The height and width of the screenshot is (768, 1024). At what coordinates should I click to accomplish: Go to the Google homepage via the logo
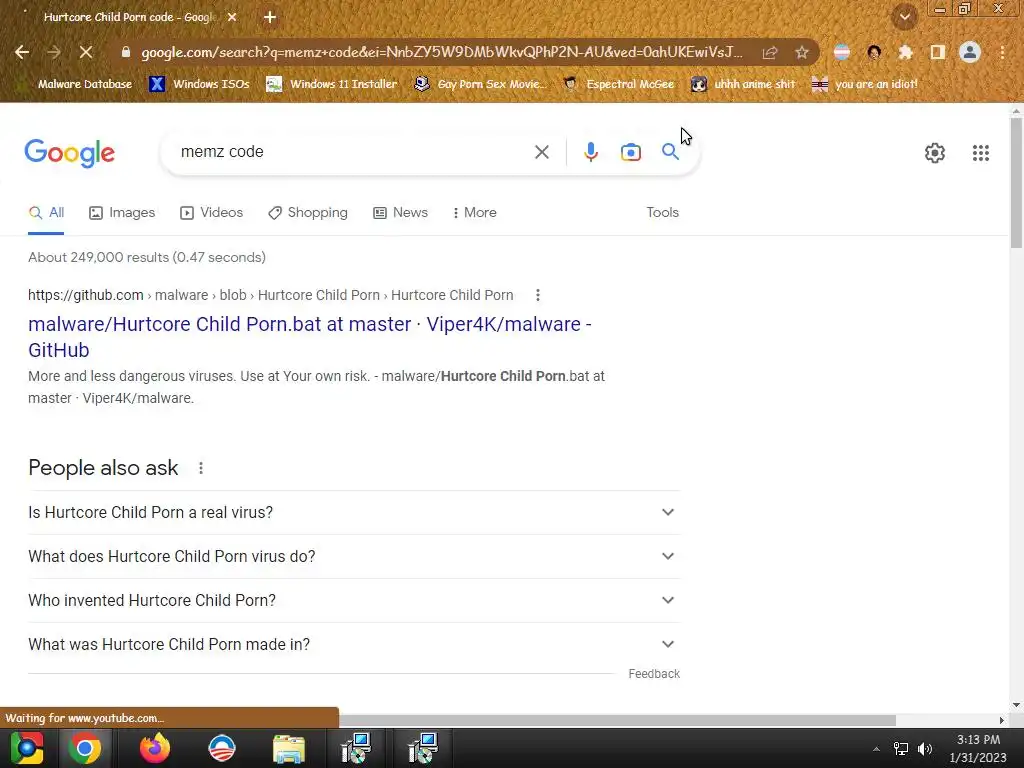click(x=69, y=153)
